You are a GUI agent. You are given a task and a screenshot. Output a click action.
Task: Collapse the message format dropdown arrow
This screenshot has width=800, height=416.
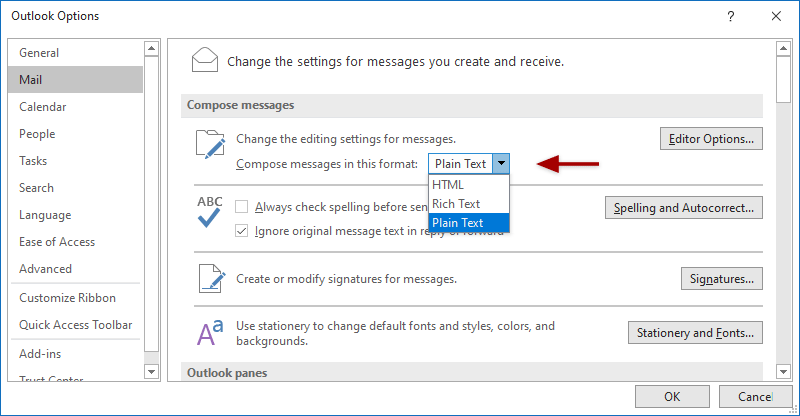pyautogui.click(x=501, y=164)
